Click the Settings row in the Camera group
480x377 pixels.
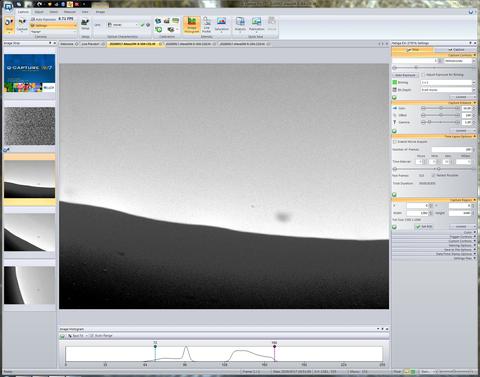(53, 25)
